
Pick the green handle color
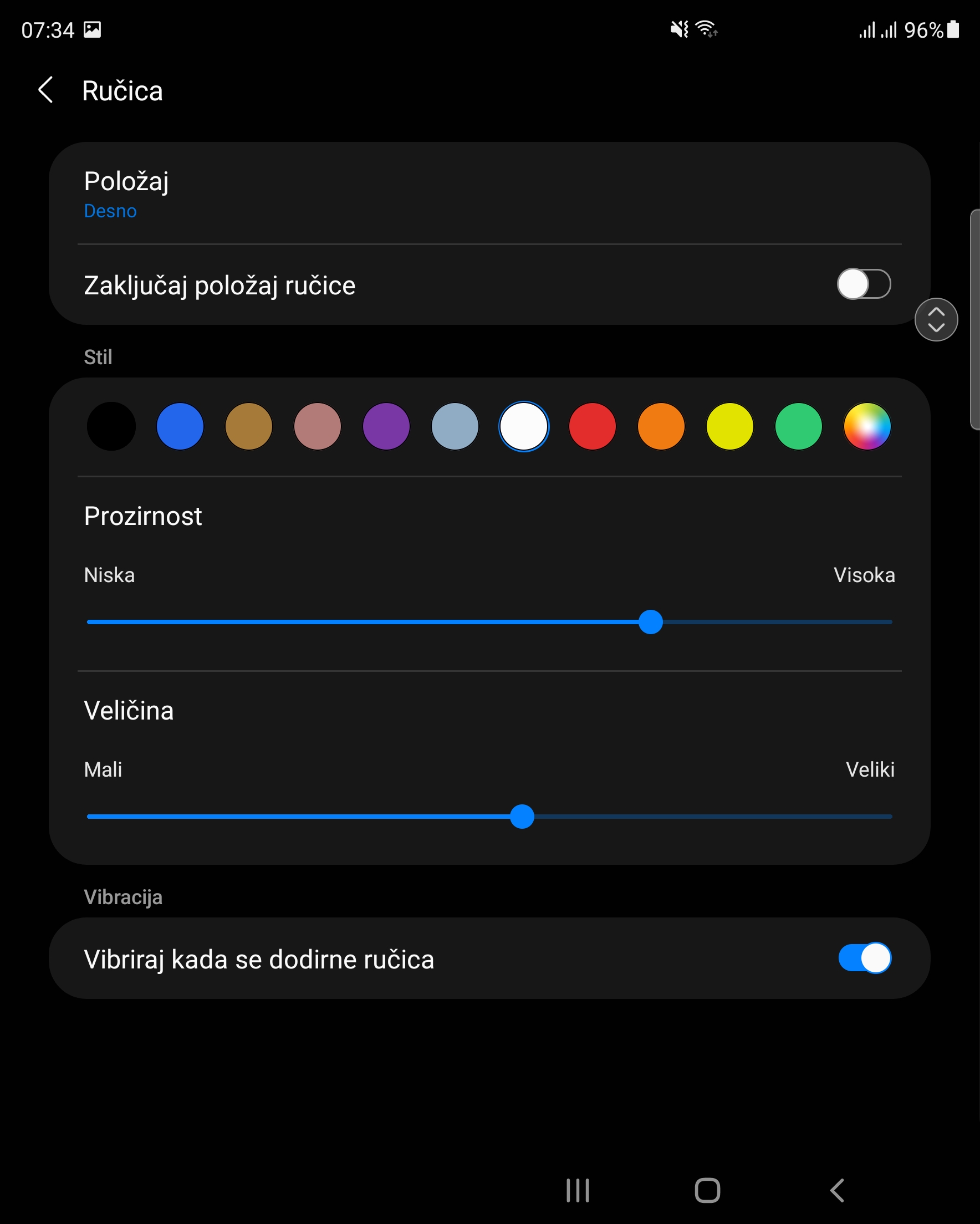(x=798, y=426)
